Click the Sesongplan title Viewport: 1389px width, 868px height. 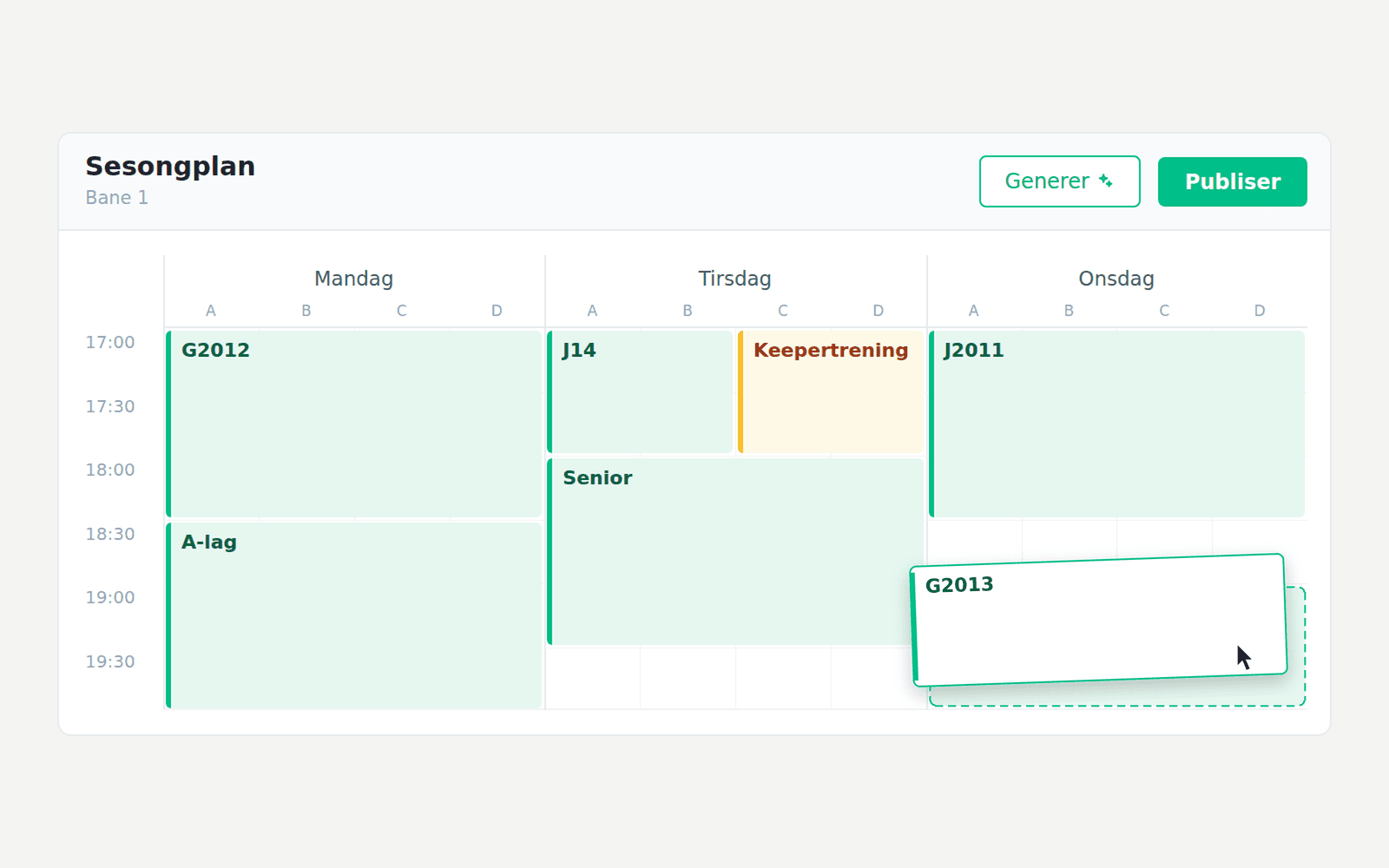click(x=170, y=166)
